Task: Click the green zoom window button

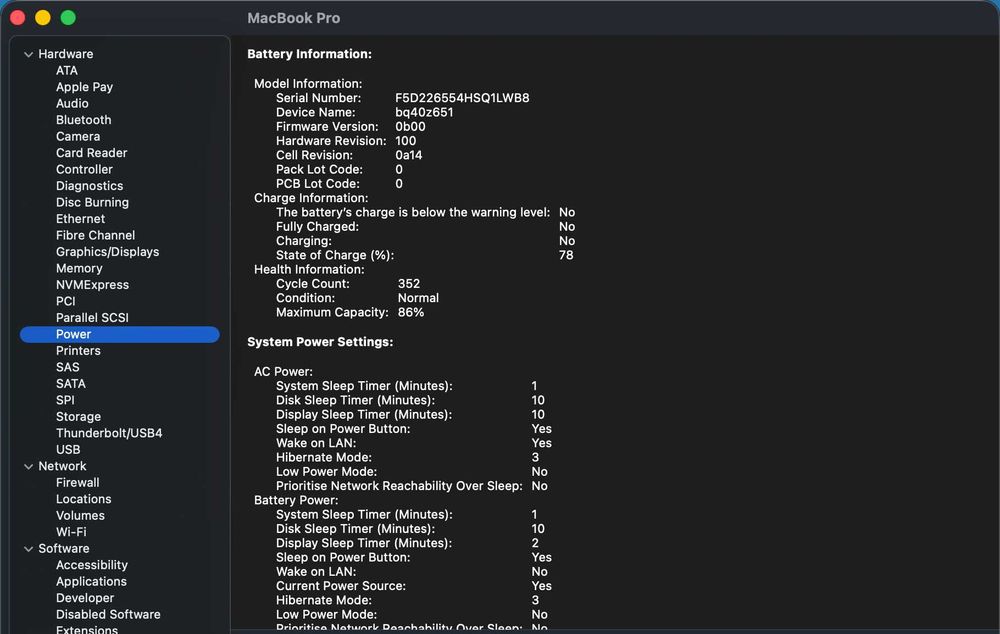Action: click(68, 18)
